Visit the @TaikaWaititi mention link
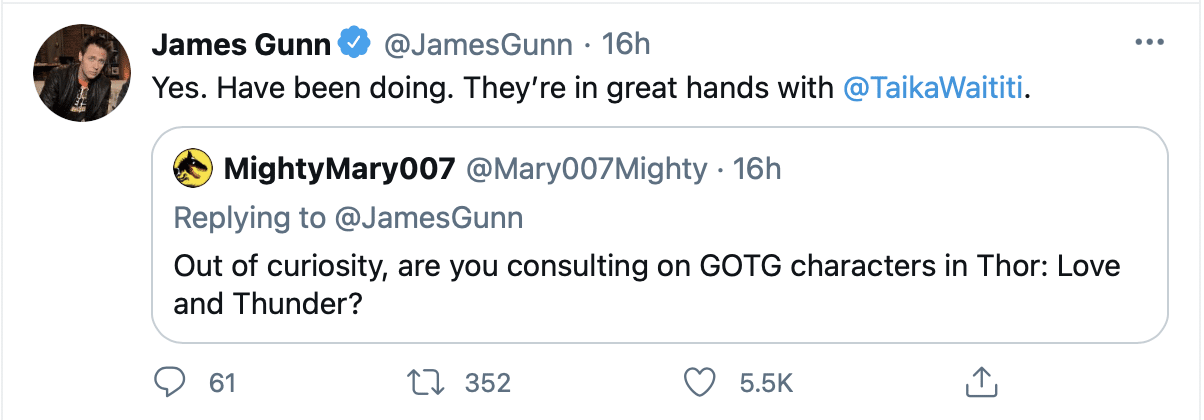Screen dimensions: 1204x420 [x=933, y=89]
